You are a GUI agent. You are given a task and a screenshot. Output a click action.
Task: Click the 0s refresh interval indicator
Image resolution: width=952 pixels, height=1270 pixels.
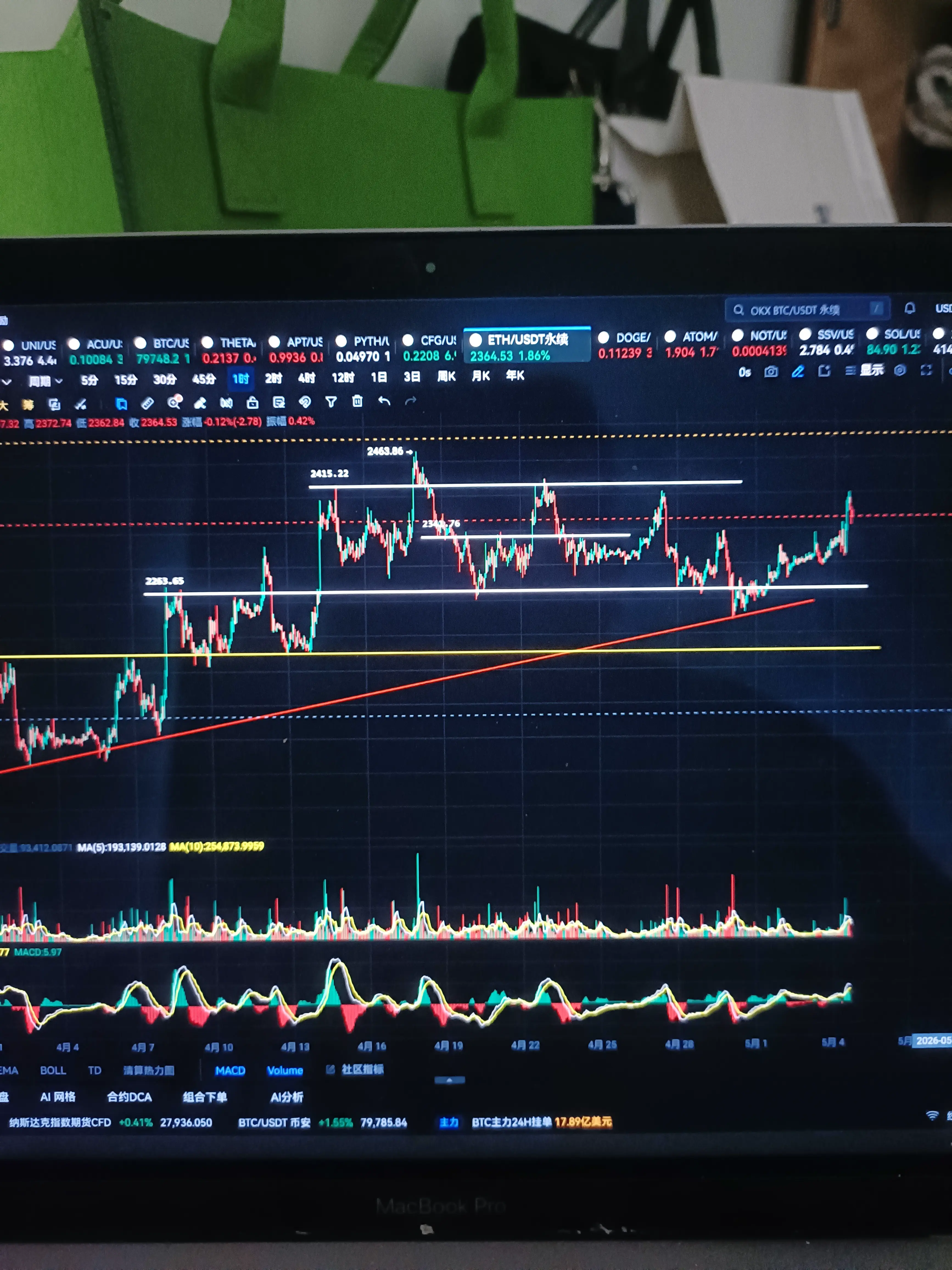[745, 372]
